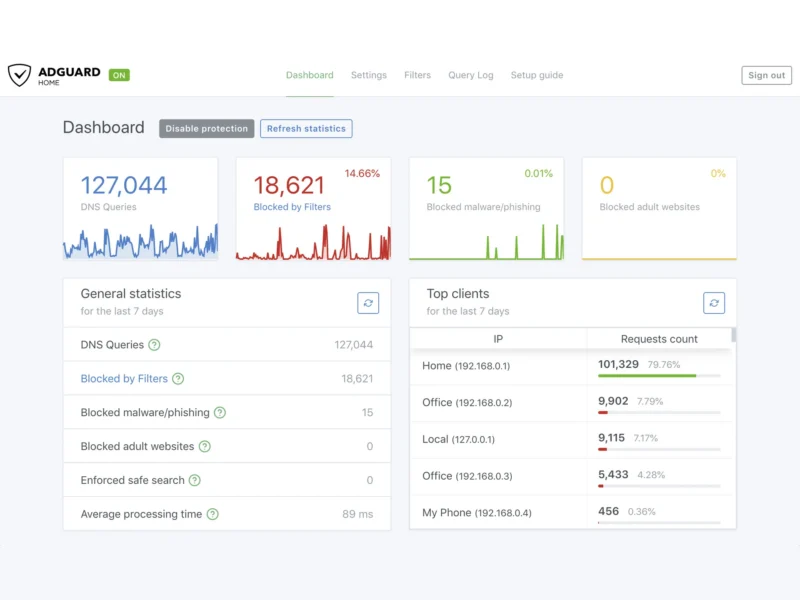Click the 9,902 requests count value
The height and width of the screenshot is (600, 800).
click(x=613, y=401)
